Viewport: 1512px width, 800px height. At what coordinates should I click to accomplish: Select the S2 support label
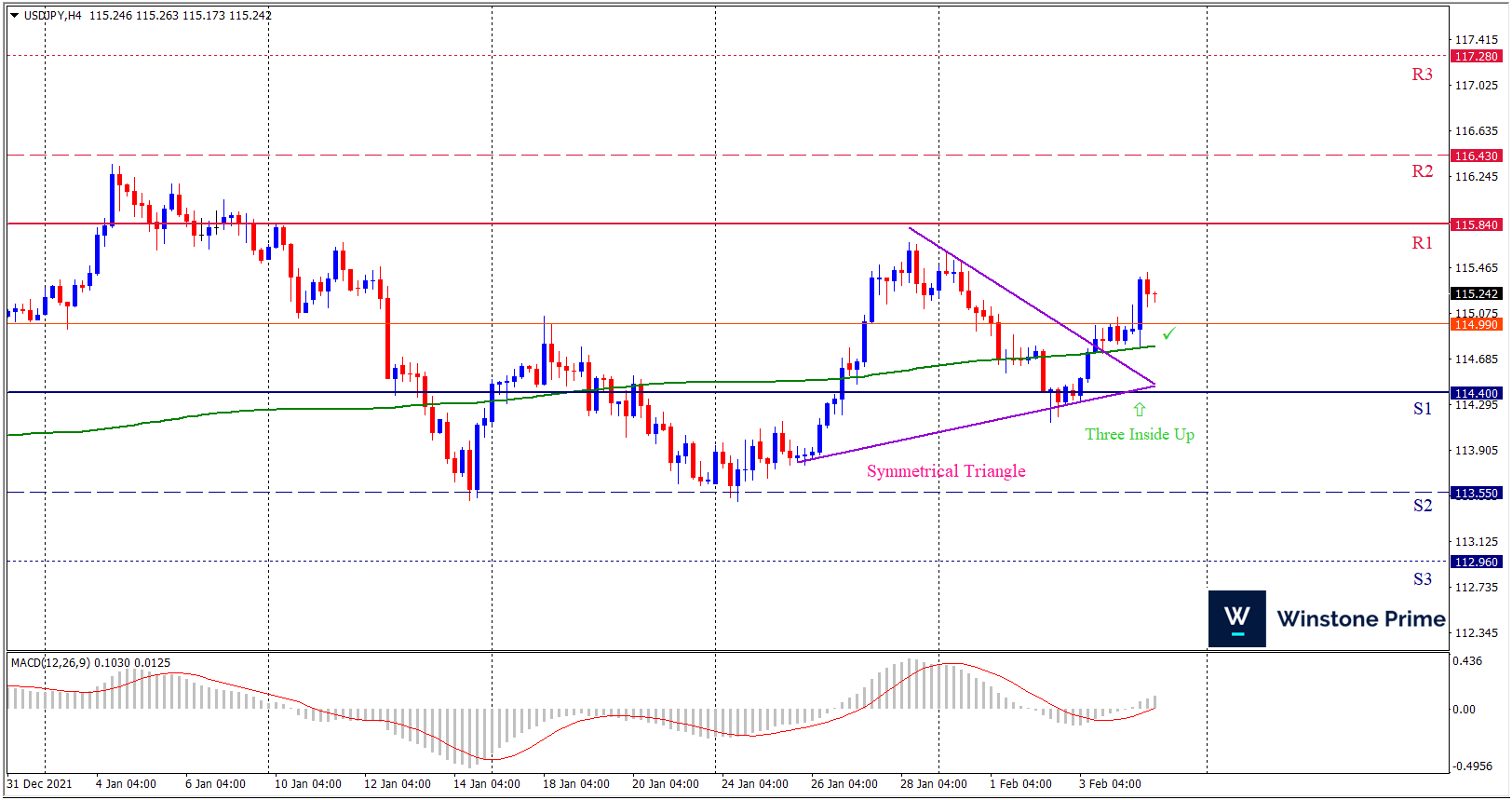coord(1422,506)
